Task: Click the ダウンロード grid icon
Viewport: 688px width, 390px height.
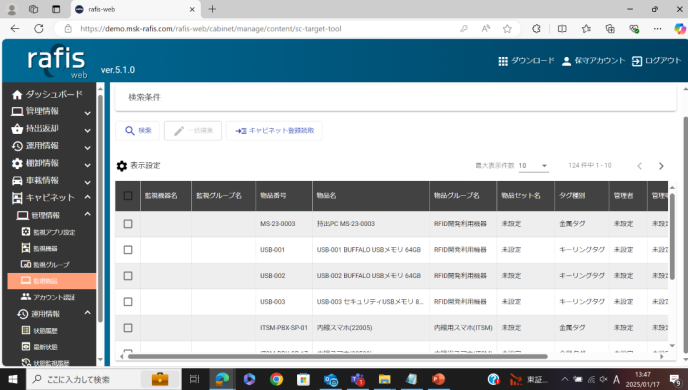Action: point(503,61)
